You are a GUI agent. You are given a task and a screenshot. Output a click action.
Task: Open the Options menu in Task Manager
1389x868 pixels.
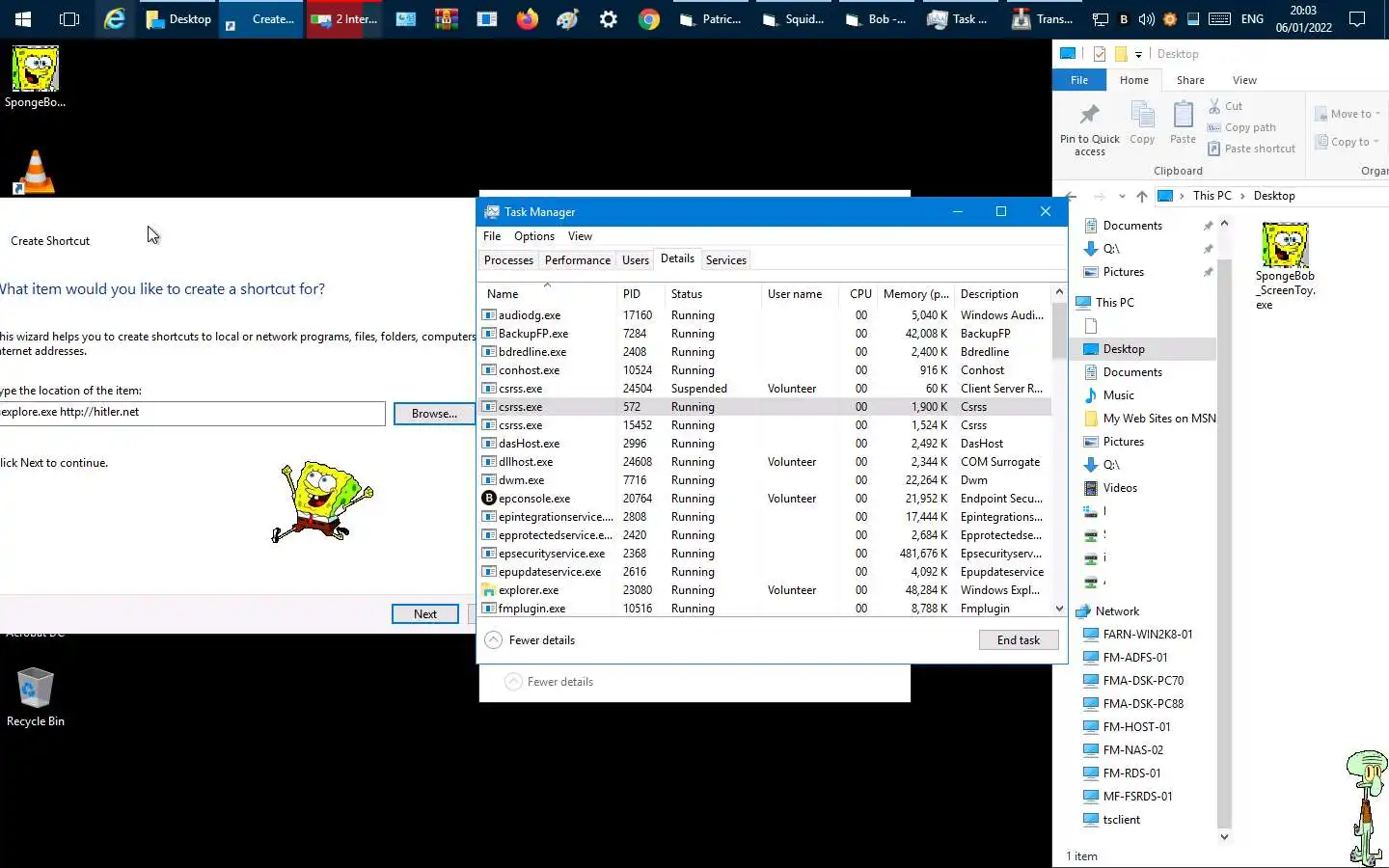(x=534, y=236)
